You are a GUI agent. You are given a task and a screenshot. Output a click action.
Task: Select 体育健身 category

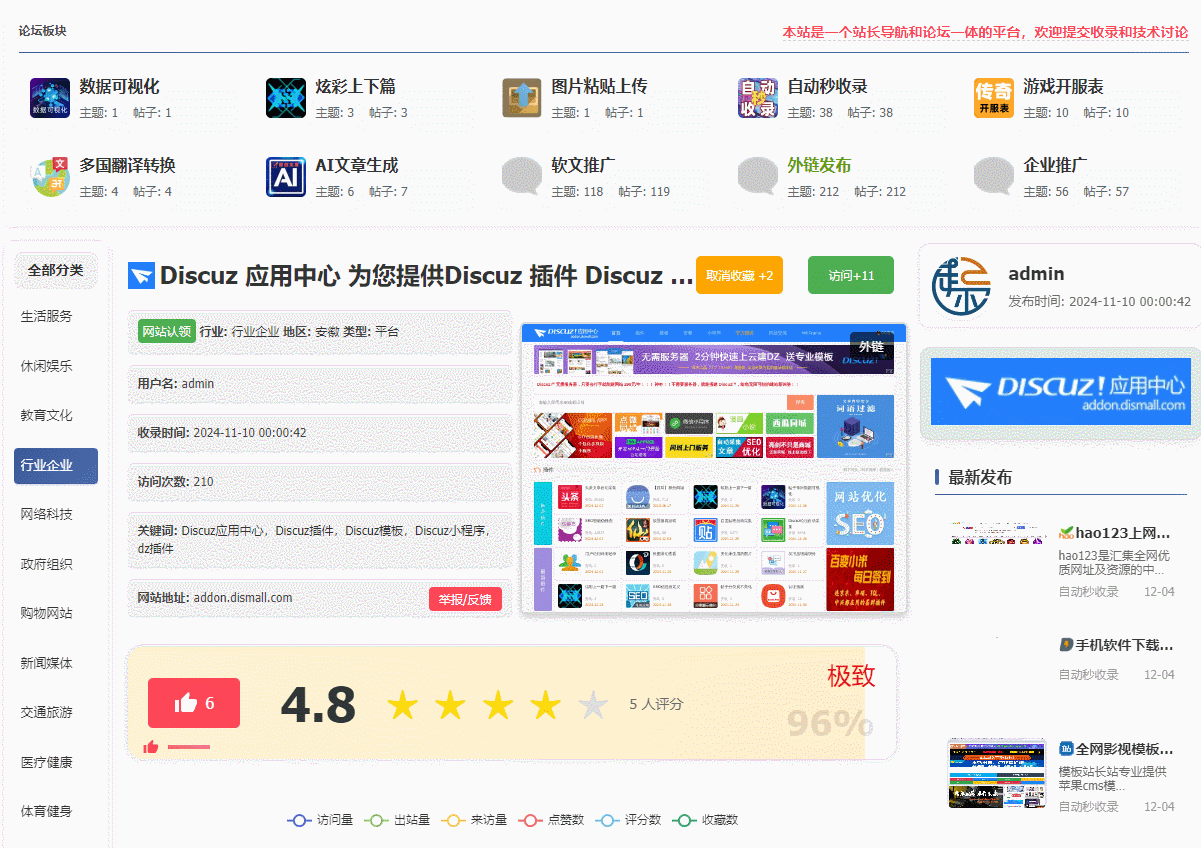pyautogui.click(x=47, y=812)
